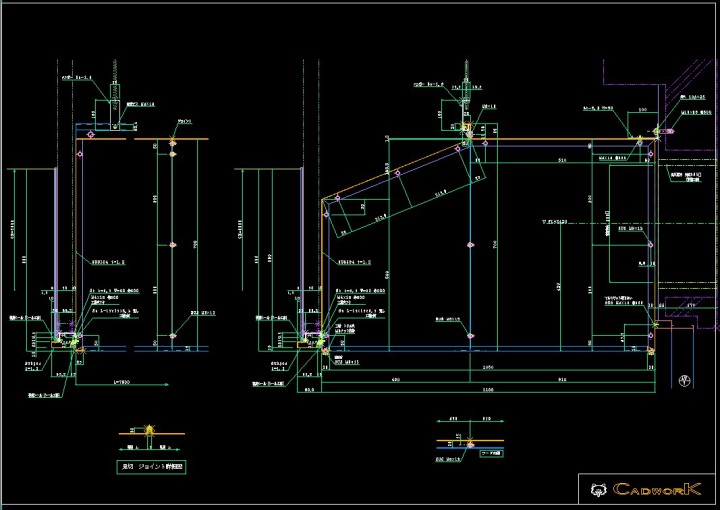This screenshot has width=720, height=510.
Task: Click the Cadwork watermark text
Action: tap(660, 490)
